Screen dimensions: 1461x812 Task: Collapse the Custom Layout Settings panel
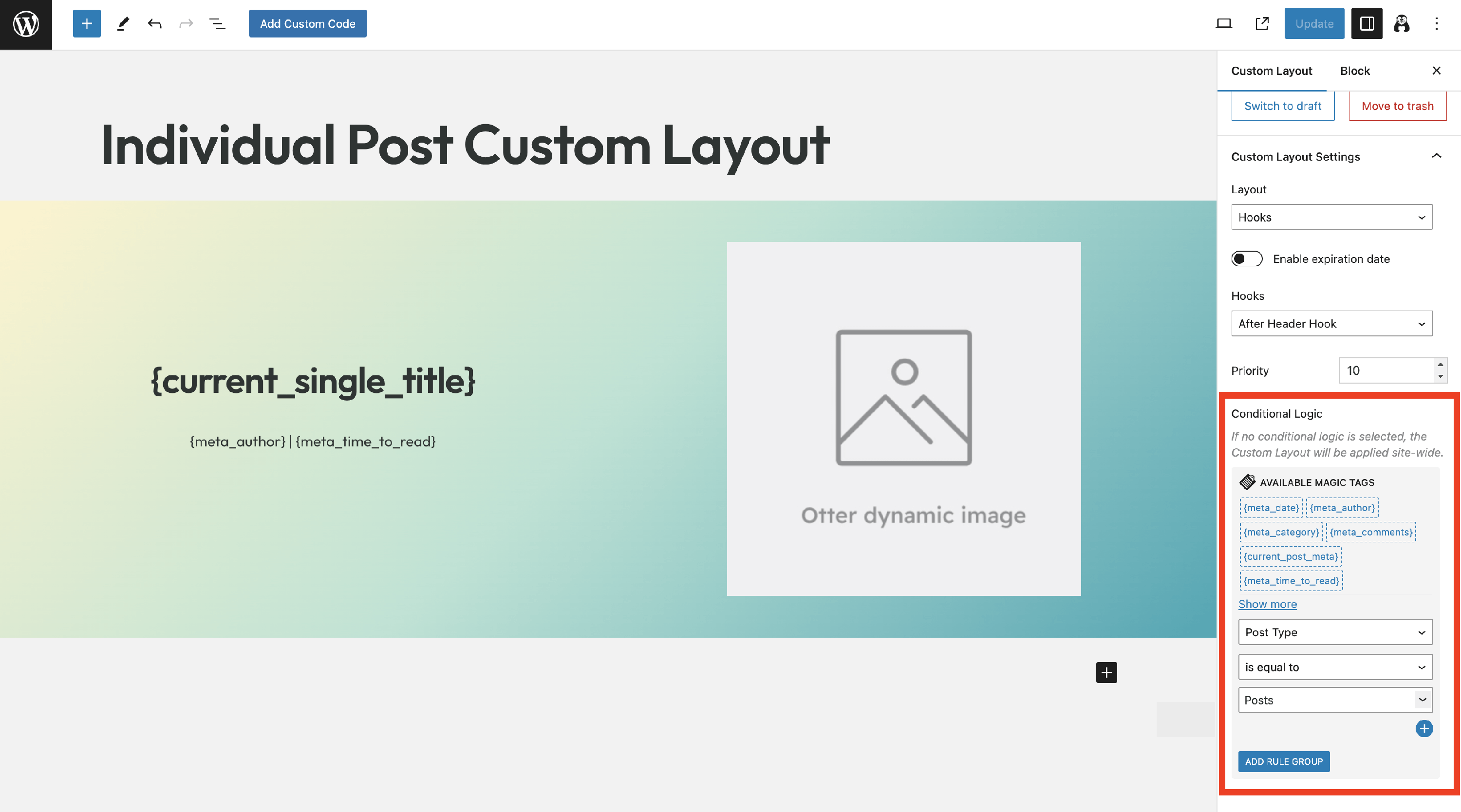(x=1436, y=156)
